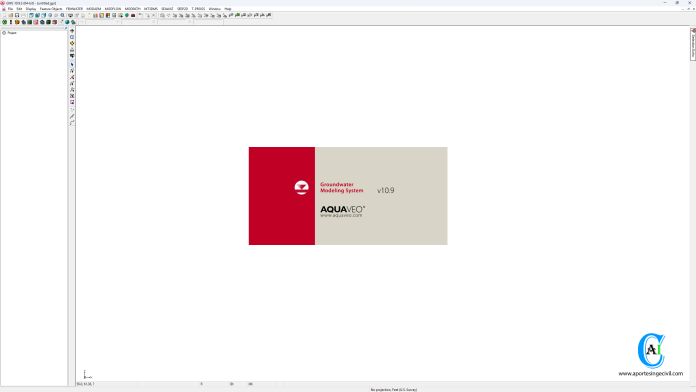Open the SEEP2D menu
This screenshot has height=392, width=696.
click(182, 9)
